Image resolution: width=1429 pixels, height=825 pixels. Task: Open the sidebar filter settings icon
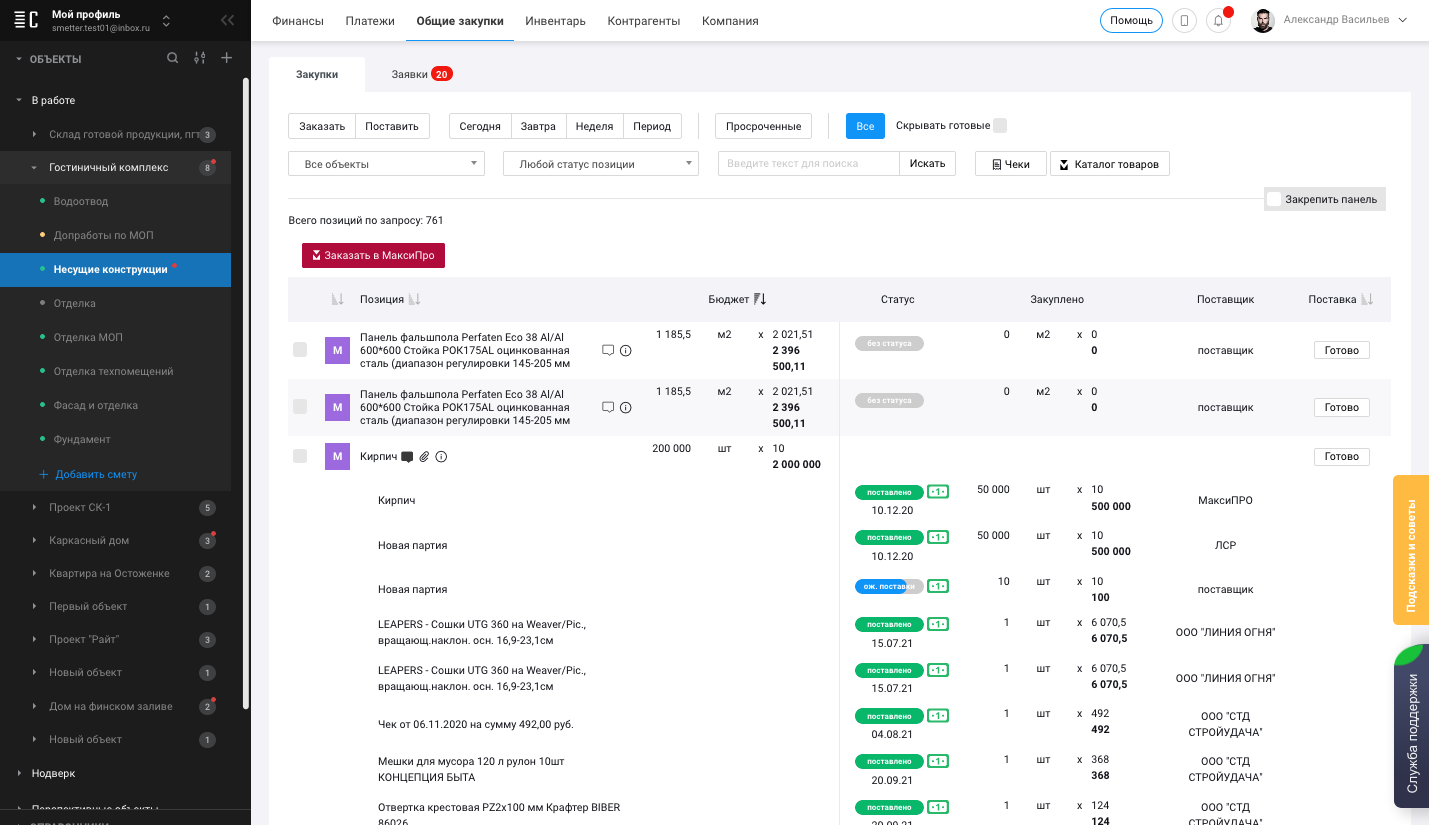pyautogui.click(x=200, y=58)
